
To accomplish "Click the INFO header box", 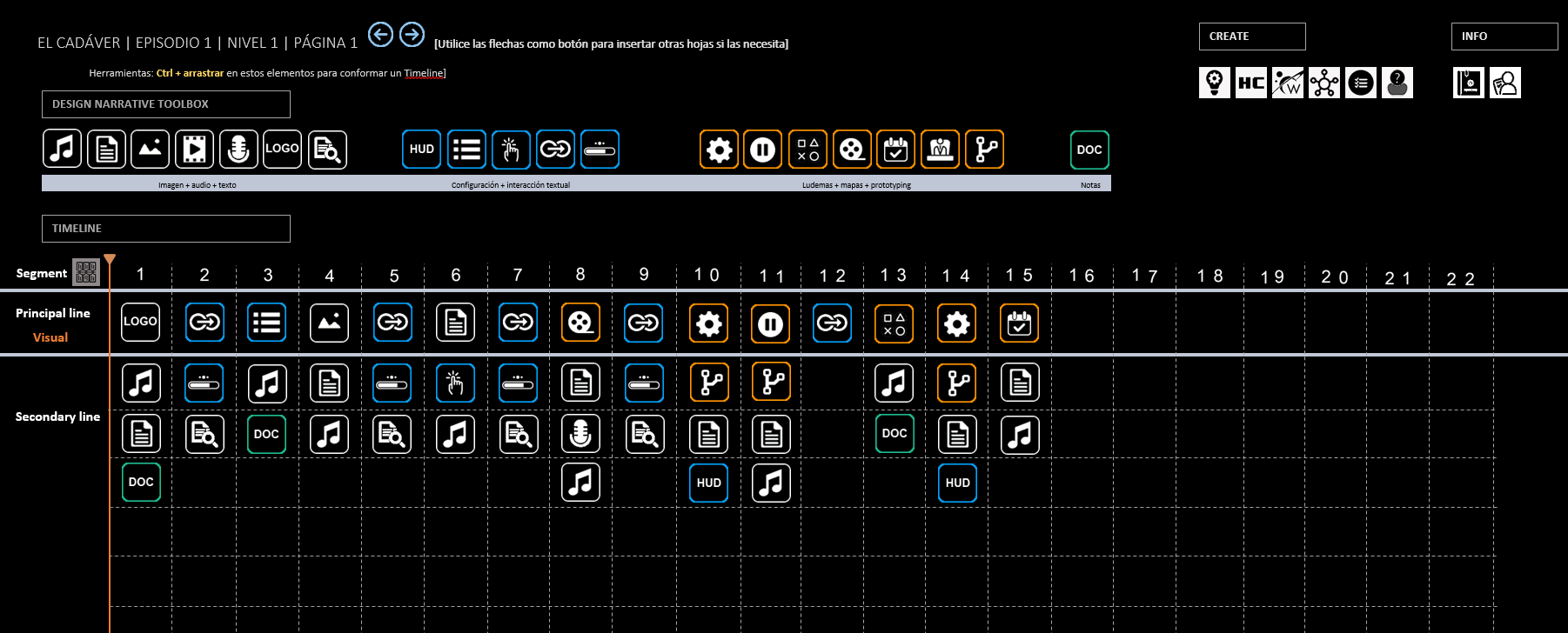I will [1504, 37].
